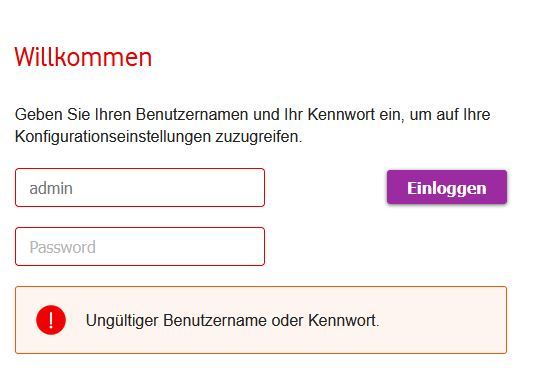The width and height of the screenshot is (533, 392).
Task: Click the word zuzugreifen in the description
Action: tap(259, 137)
